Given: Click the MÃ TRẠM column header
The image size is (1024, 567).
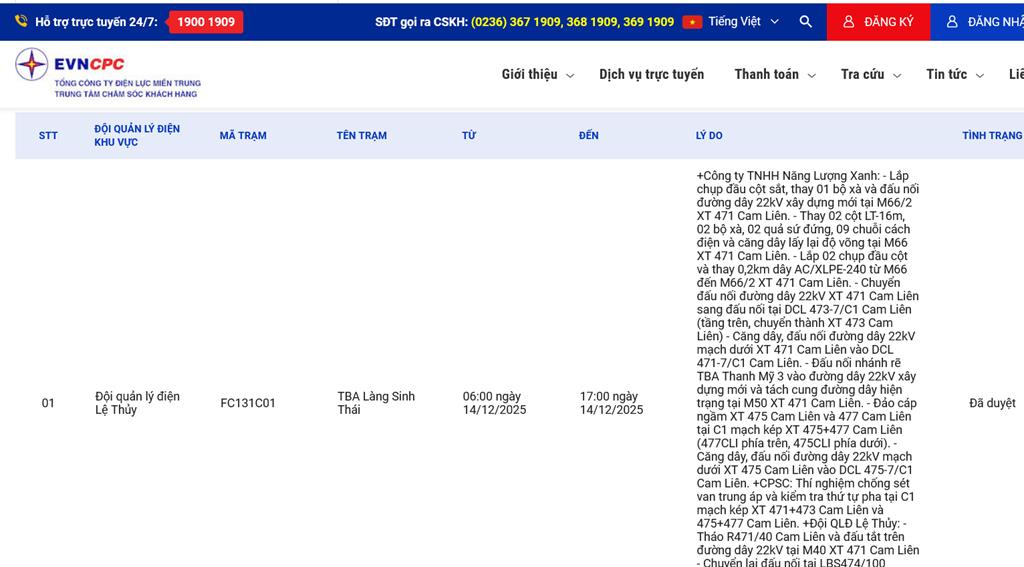Looking at the screenshot, I should click(243, 136).
